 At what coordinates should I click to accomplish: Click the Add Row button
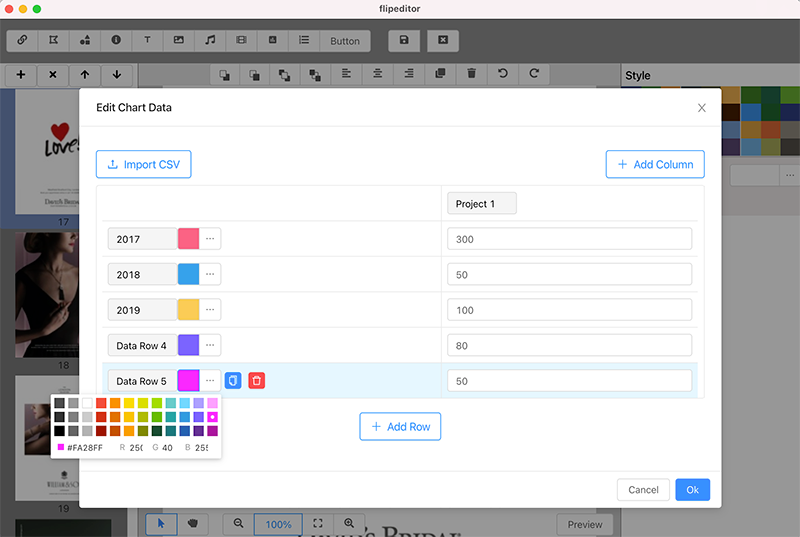pos(400,426)
